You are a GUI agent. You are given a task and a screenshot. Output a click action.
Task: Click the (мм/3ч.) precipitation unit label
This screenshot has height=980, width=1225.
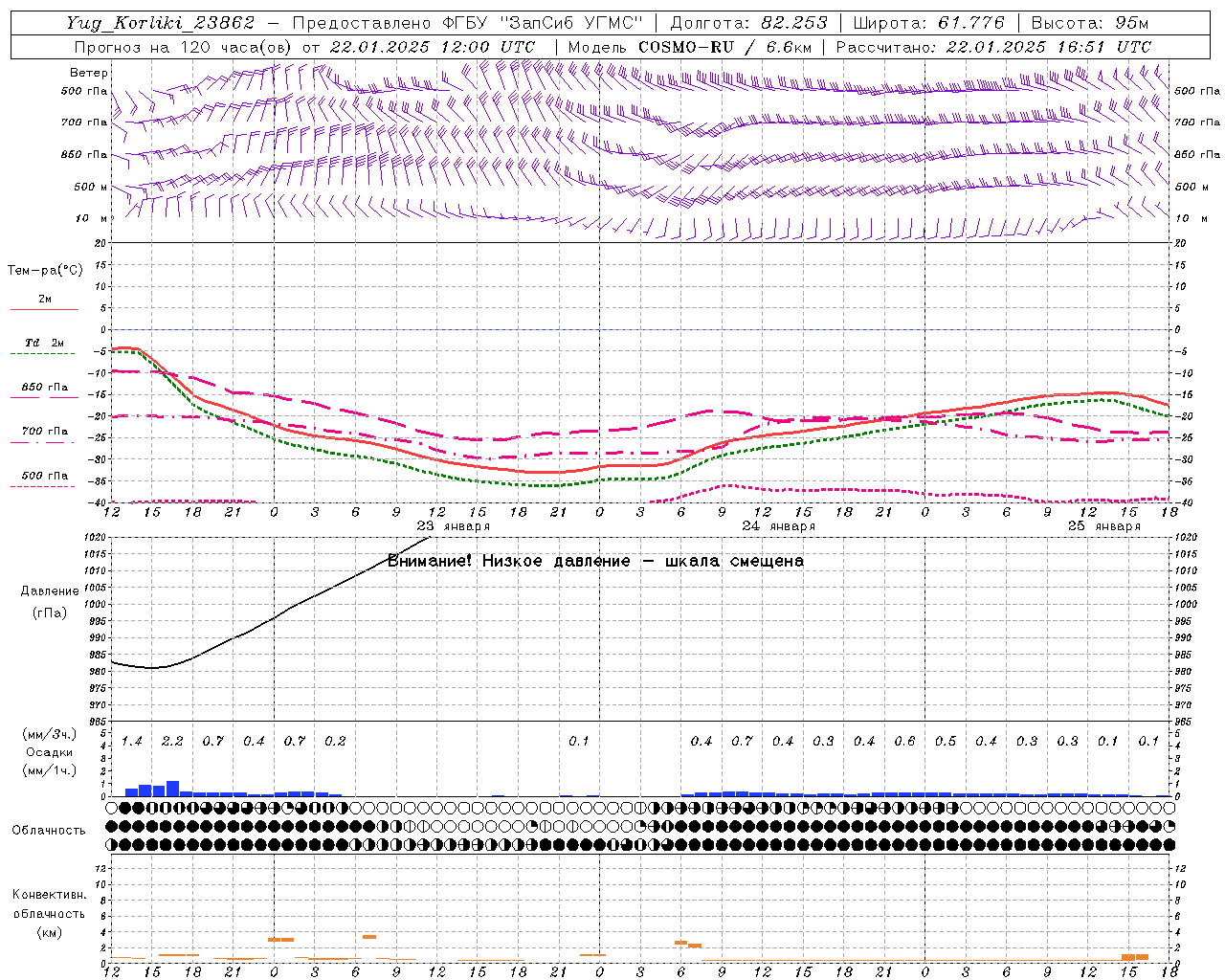coord(49,734)
